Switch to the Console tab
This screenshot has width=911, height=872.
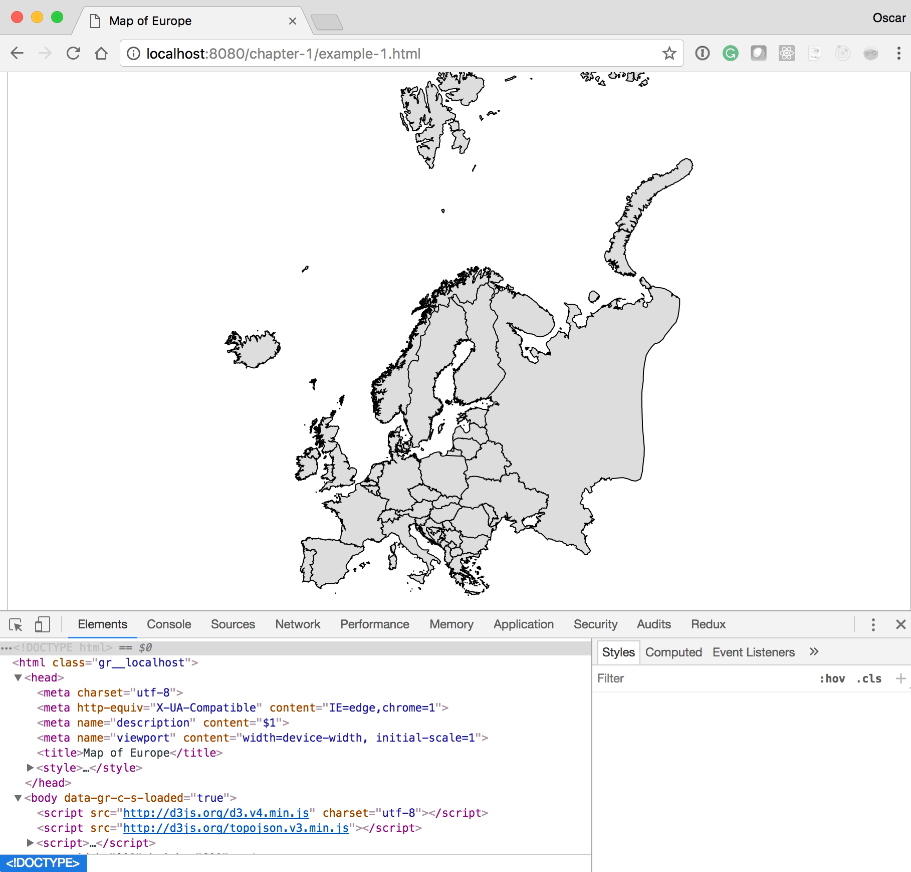(x=169, y=625)
